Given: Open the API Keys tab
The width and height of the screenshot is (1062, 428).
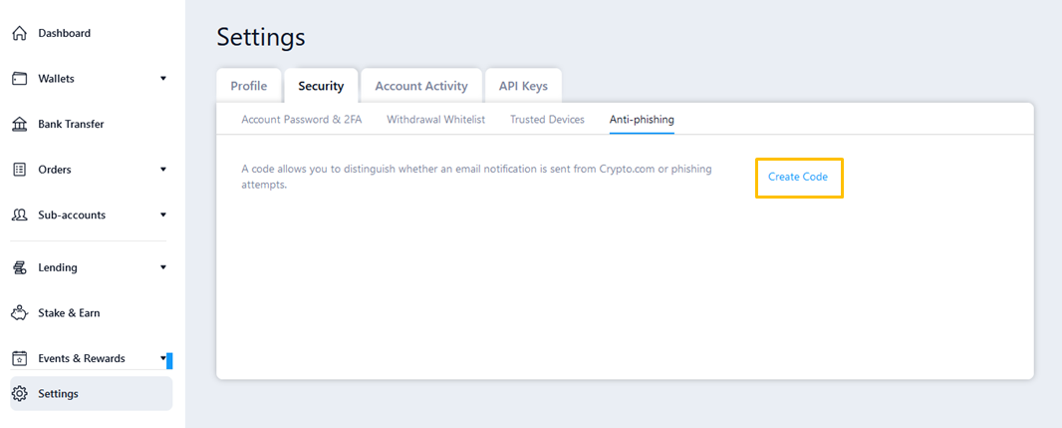Looking at the screenshot, I should coord(524,86).
